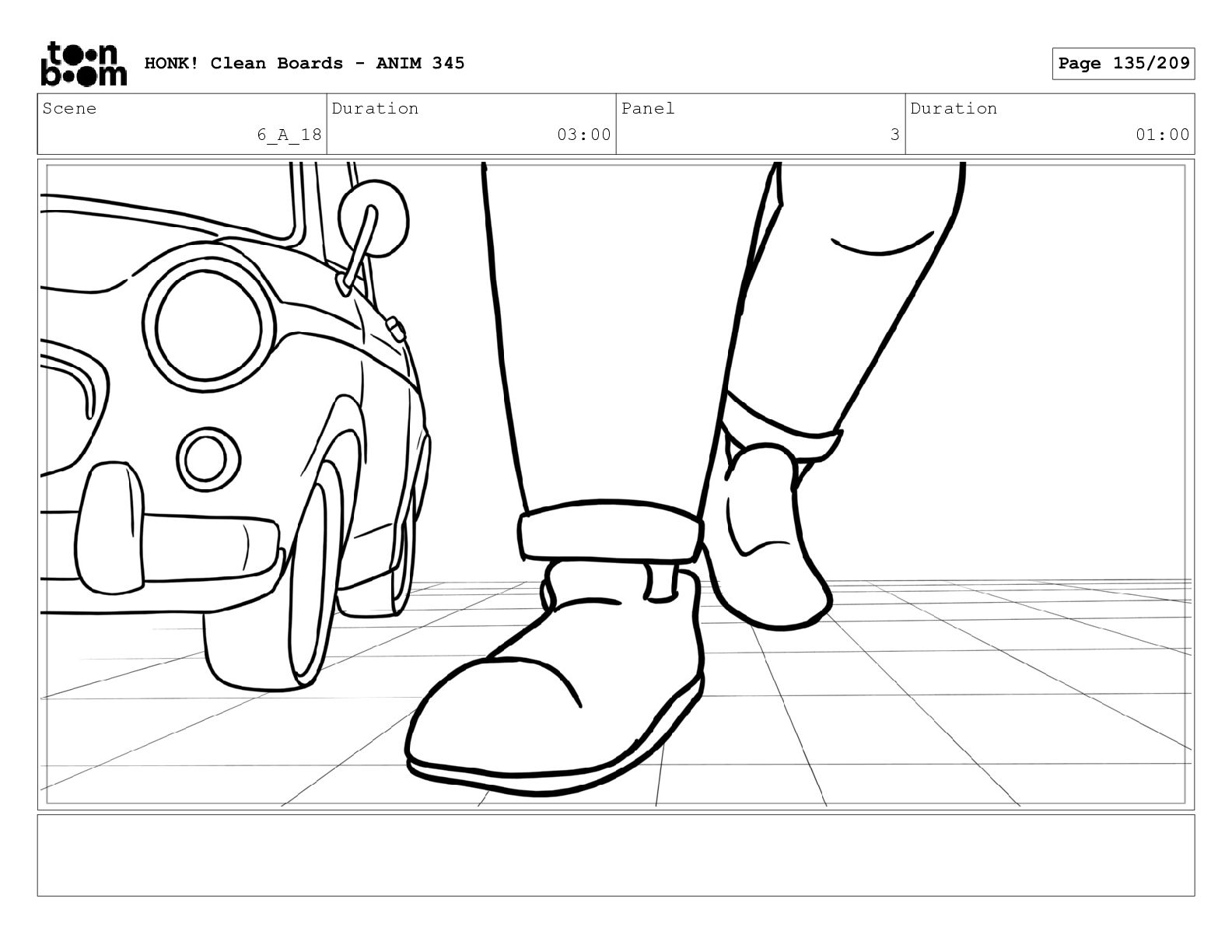Select the car's side mirror
This screenshot has height=952, width=1232.
pos(373,219)
